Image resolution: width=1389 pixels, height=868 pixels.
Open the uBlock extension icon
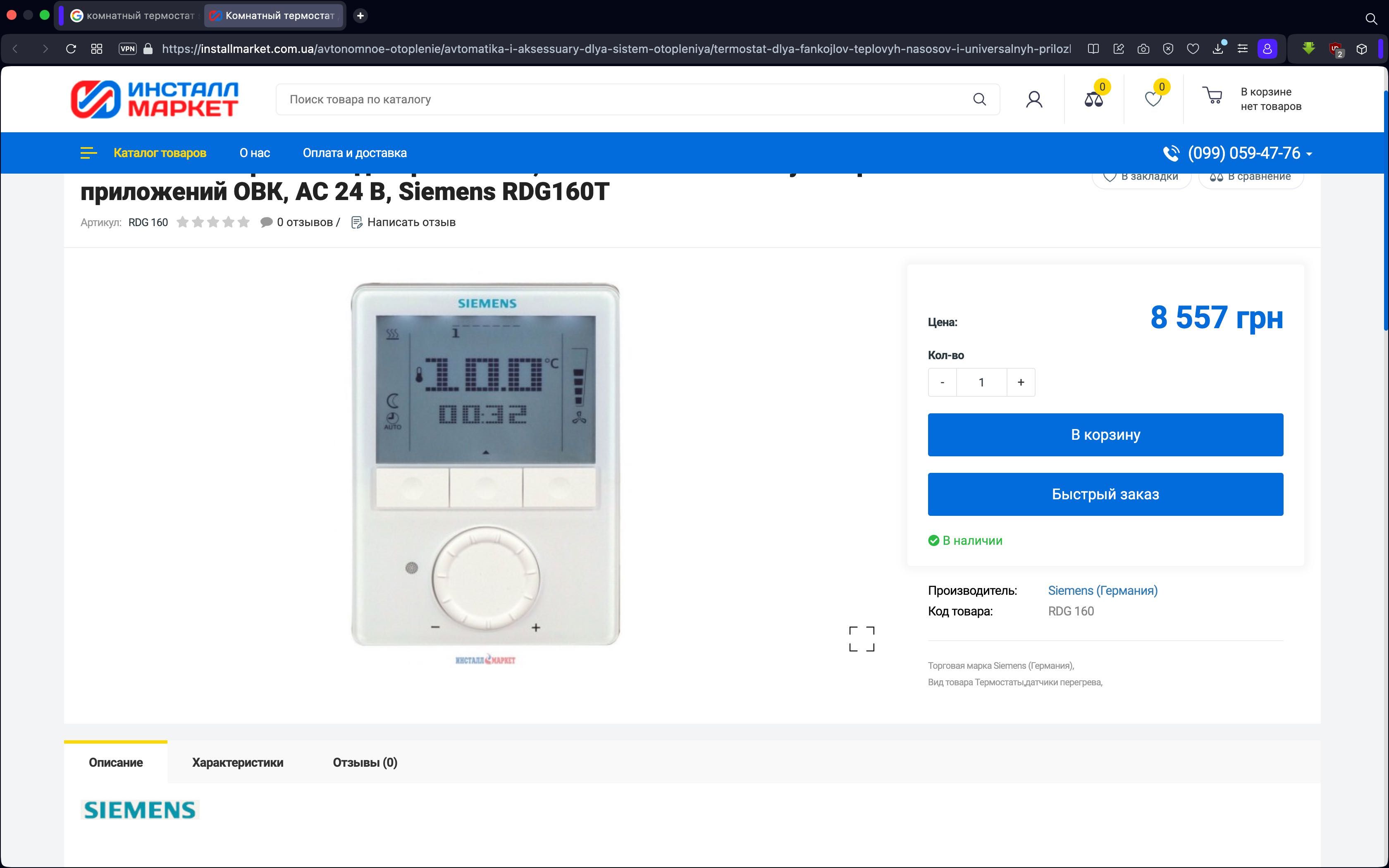coord(1336,49)
